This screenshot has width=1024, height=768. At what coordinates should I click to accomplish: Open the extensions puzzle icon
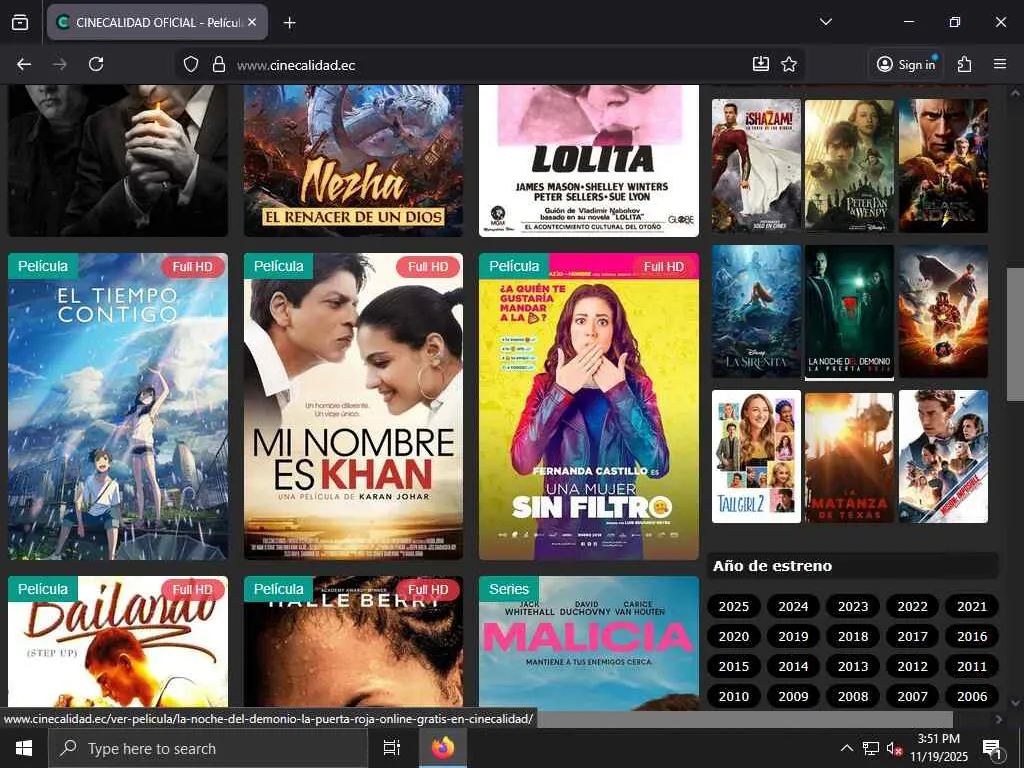coord(965,64)
